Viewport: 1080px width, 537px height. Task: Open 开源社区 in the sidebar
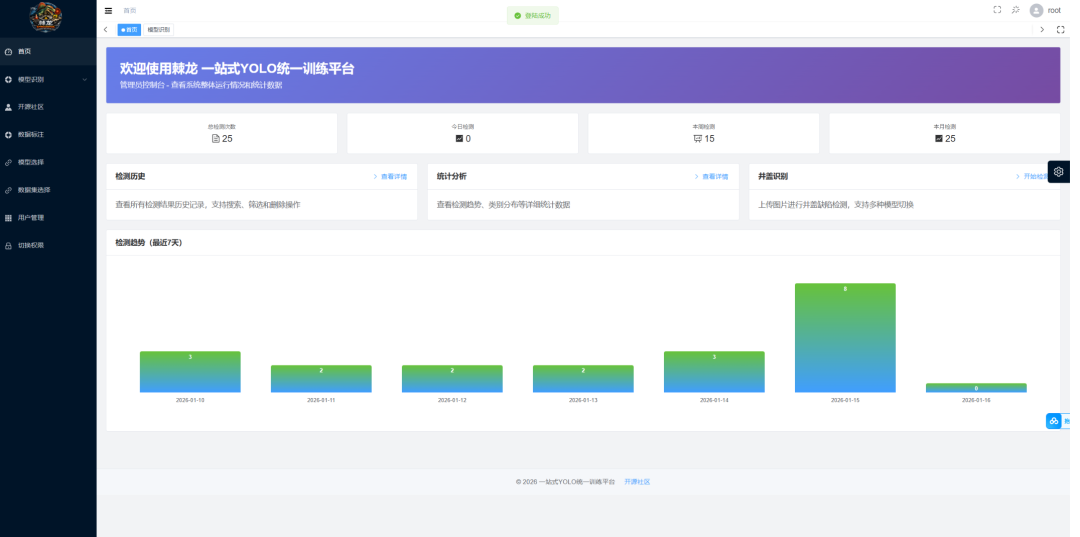click(48, 107)
